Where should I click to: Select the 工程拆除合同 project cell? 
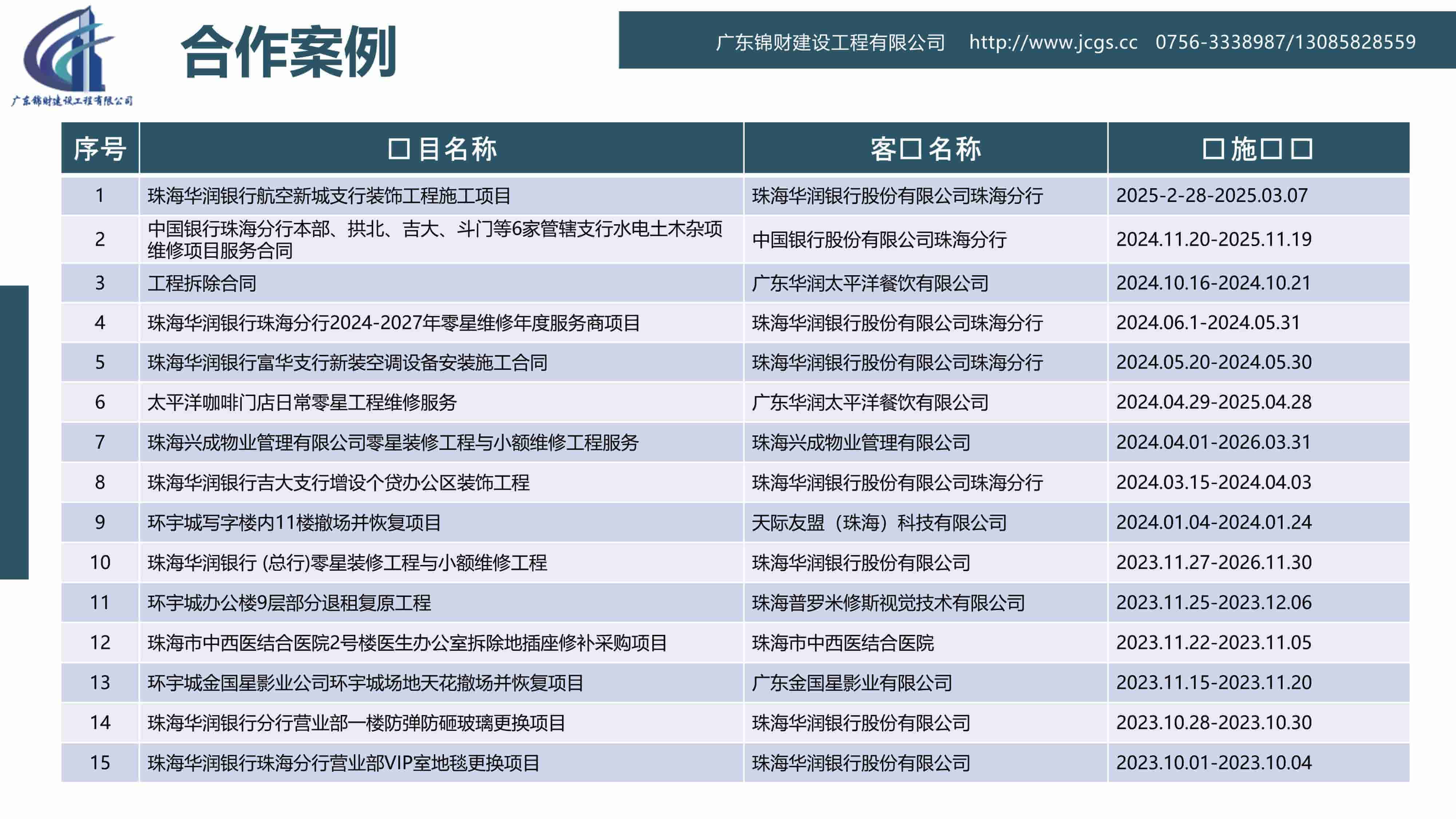[x=442, y=282]
